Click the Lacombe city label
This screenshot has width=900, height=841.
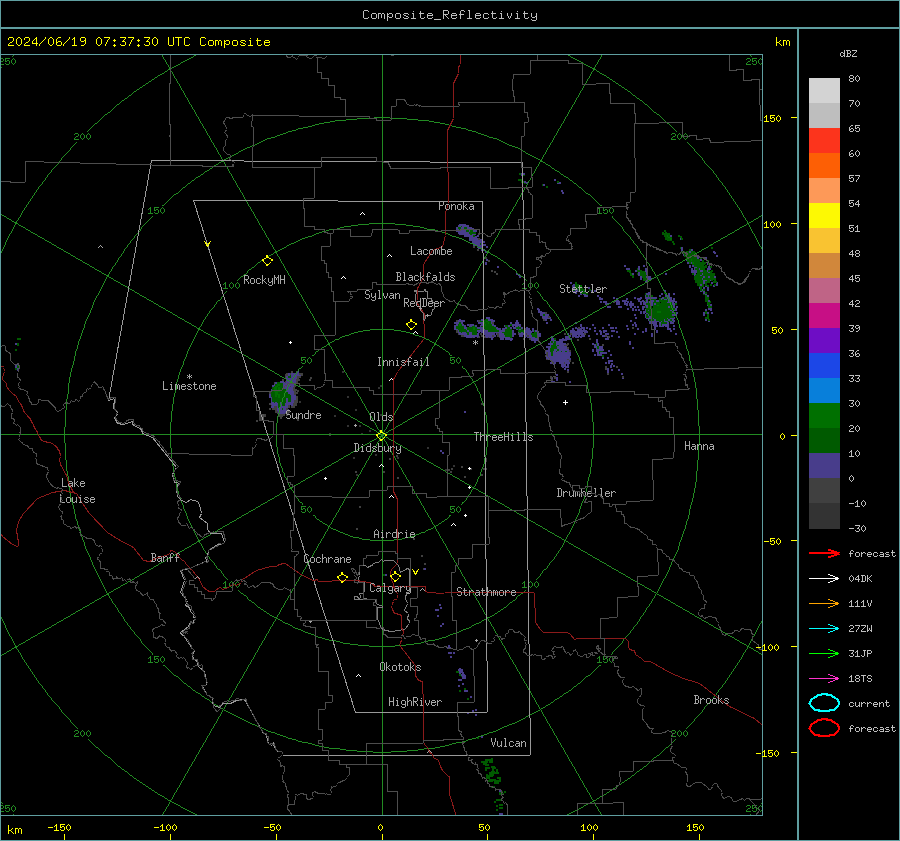(x=431, y=251)
